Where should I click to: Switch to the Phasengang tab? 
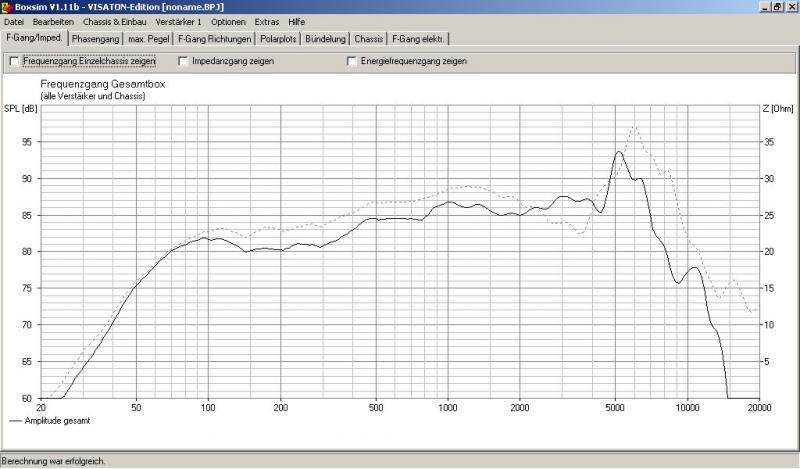click(x=97, y=39)
